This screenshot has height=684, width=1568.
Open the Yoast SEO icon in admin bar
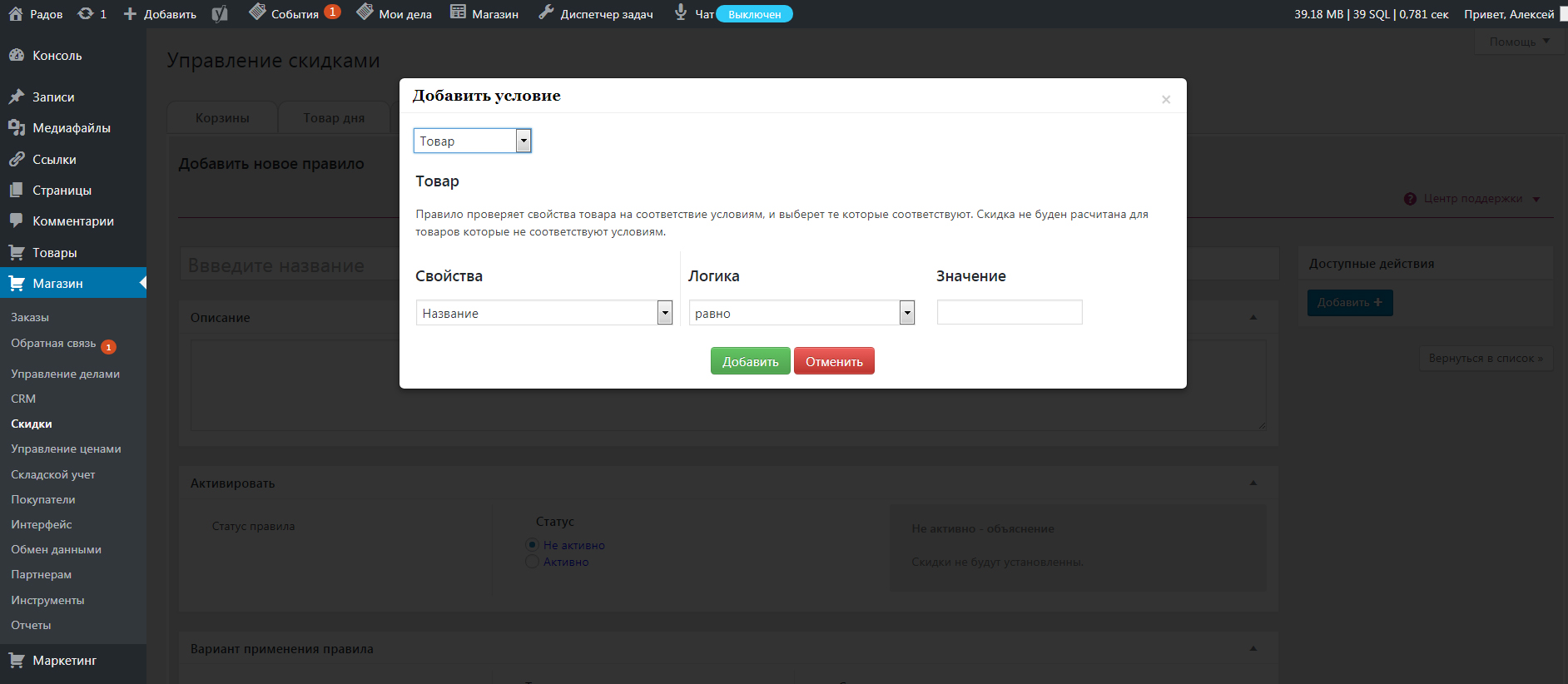click(x=220, y=13)
